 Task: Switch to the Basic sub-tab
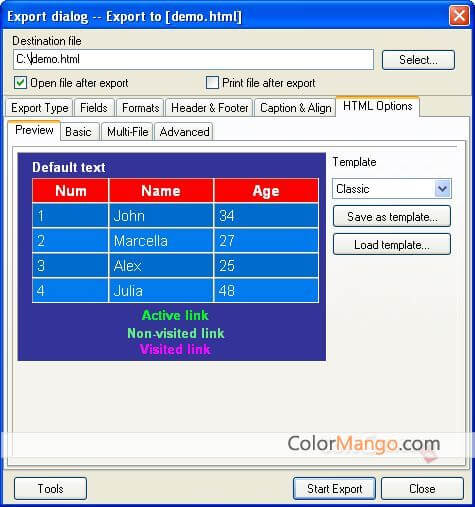(x=78, y=132)
